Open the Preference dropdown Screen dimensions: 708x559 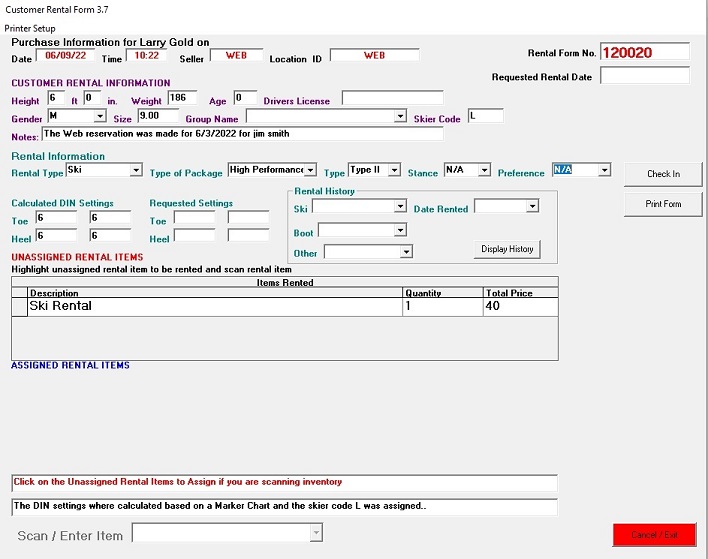coord(604,171)
